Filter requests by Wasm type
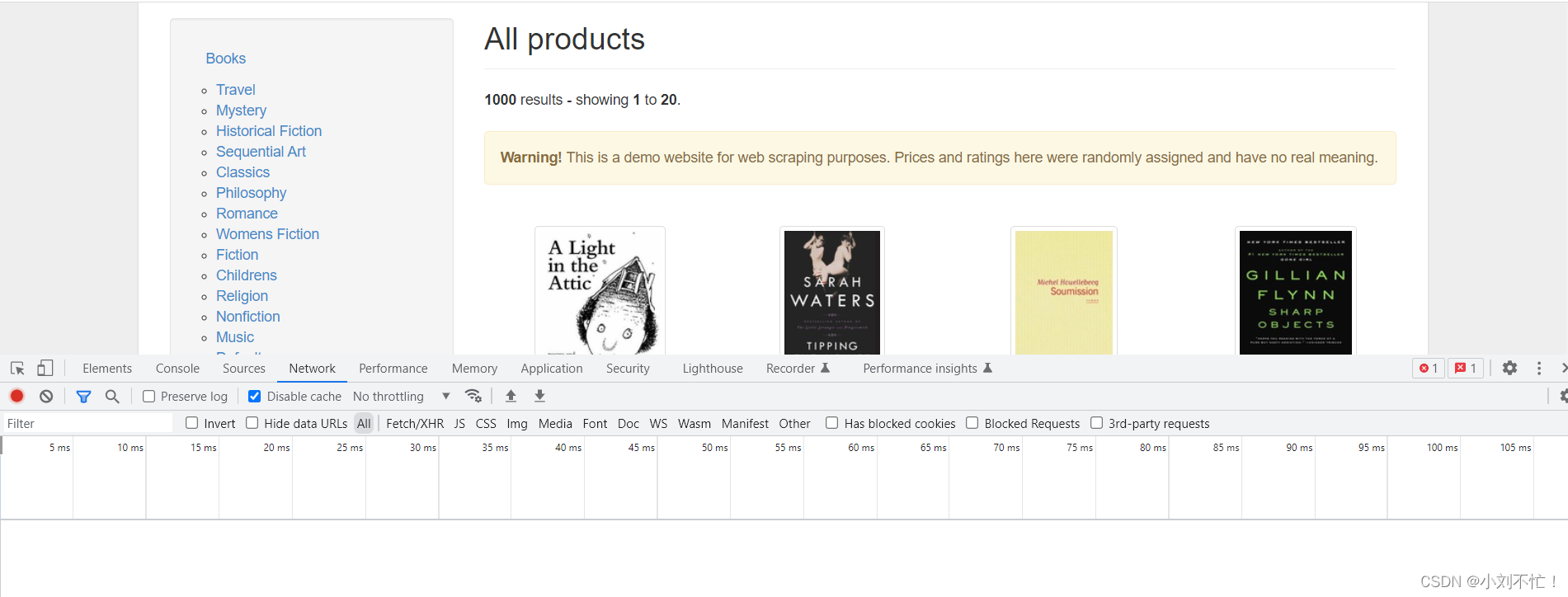 coord(695,424)
